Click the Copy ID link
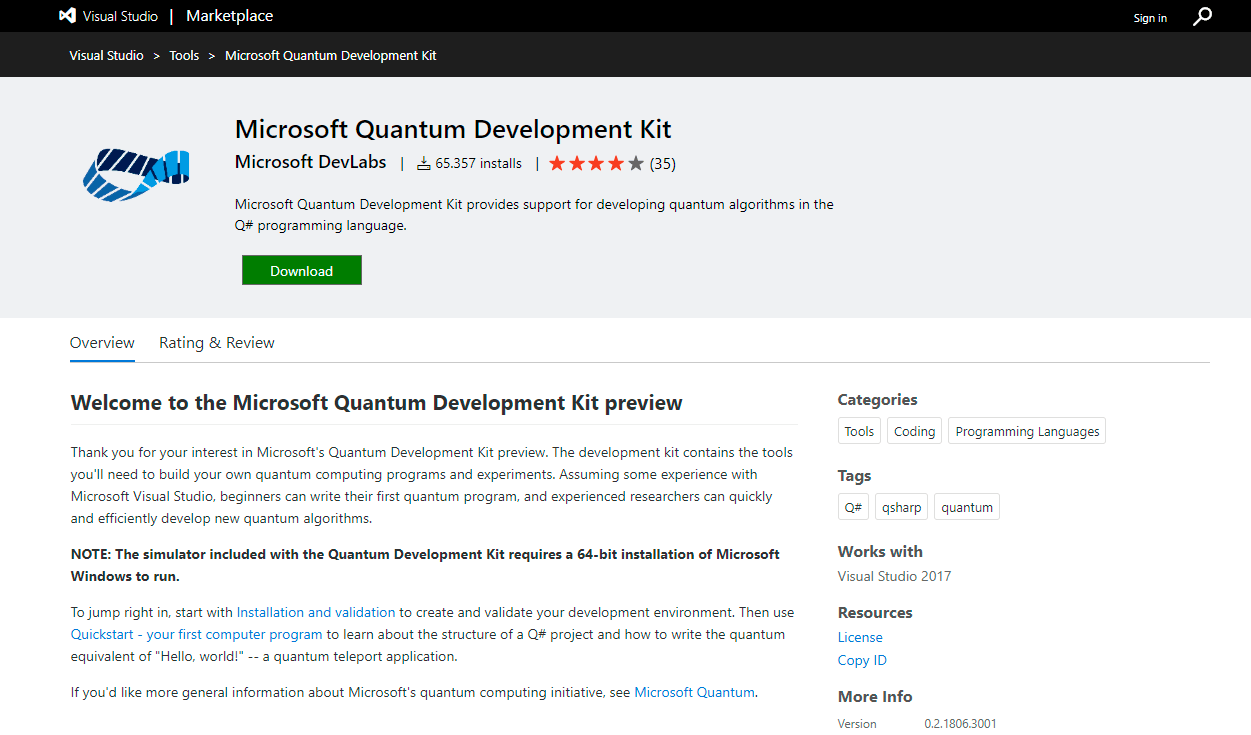 point(862,660)
